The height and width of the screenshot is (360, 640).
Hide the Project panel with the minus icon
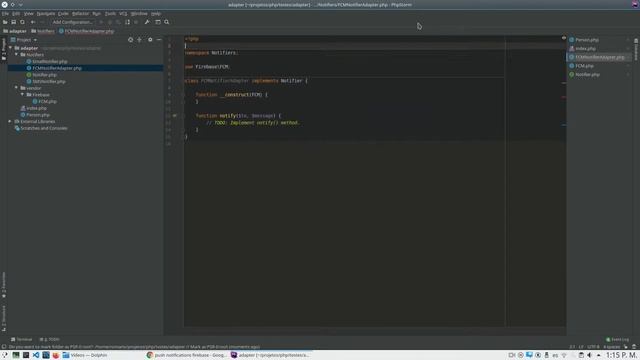tap(159, 40)
